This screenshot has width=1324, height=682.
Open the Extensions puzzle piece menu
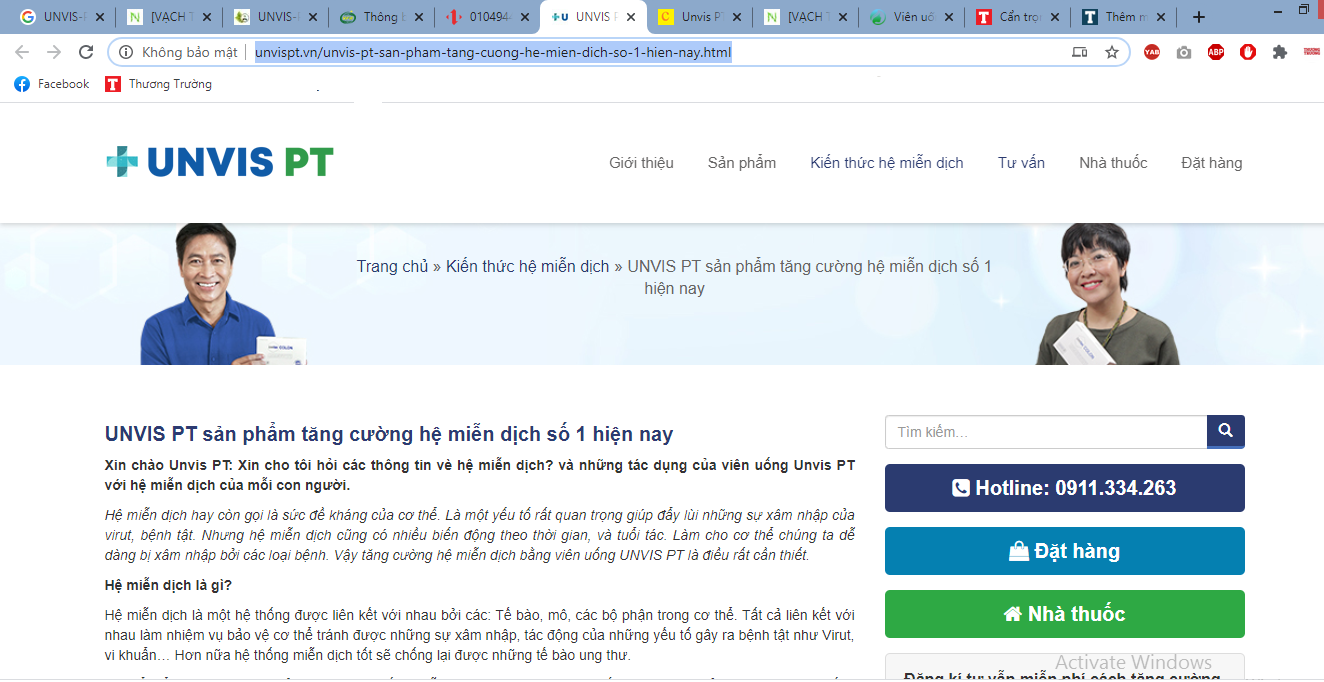[1279, 52]
